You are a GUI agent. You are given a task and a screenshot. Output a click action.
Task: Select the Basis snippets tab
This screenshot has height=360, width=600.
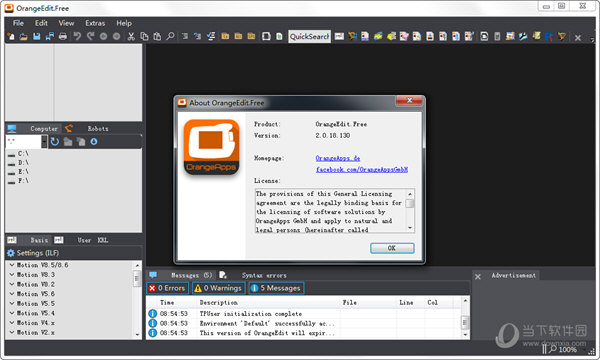point(39,240)
